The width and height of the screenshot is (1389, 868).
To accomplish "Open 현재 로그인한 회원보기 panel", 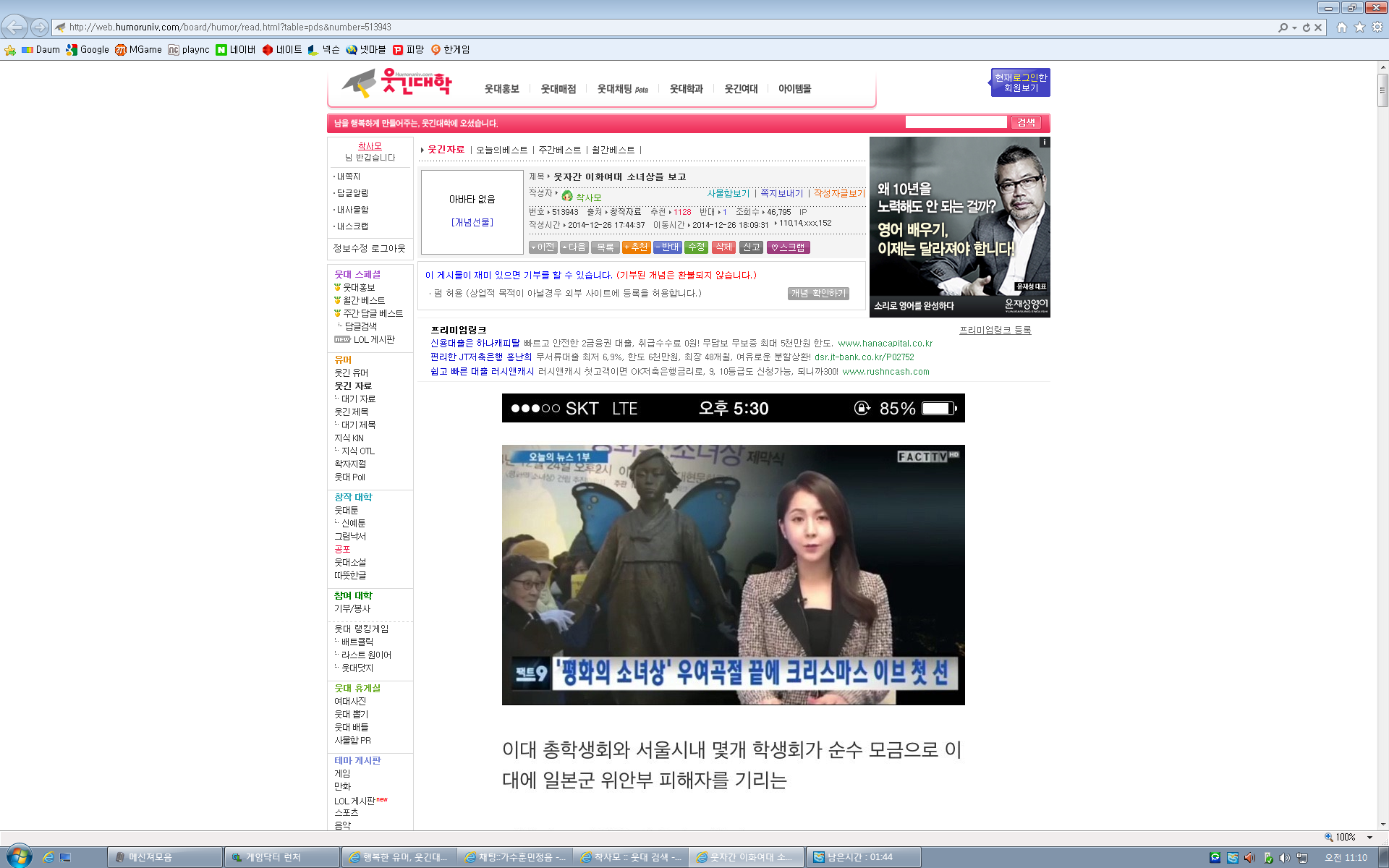I will pos(1020,82).
